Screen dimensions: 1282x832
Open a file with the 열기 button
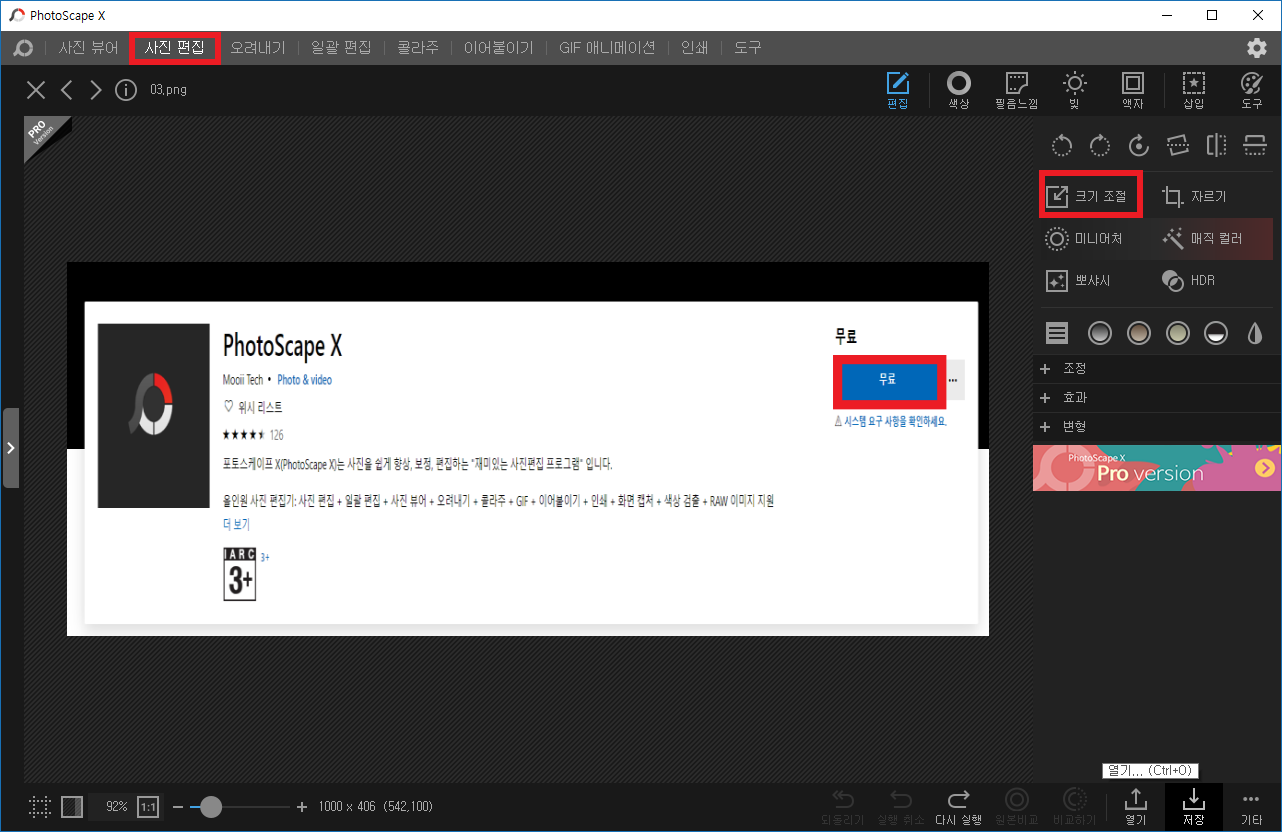tap(1136, 807)
